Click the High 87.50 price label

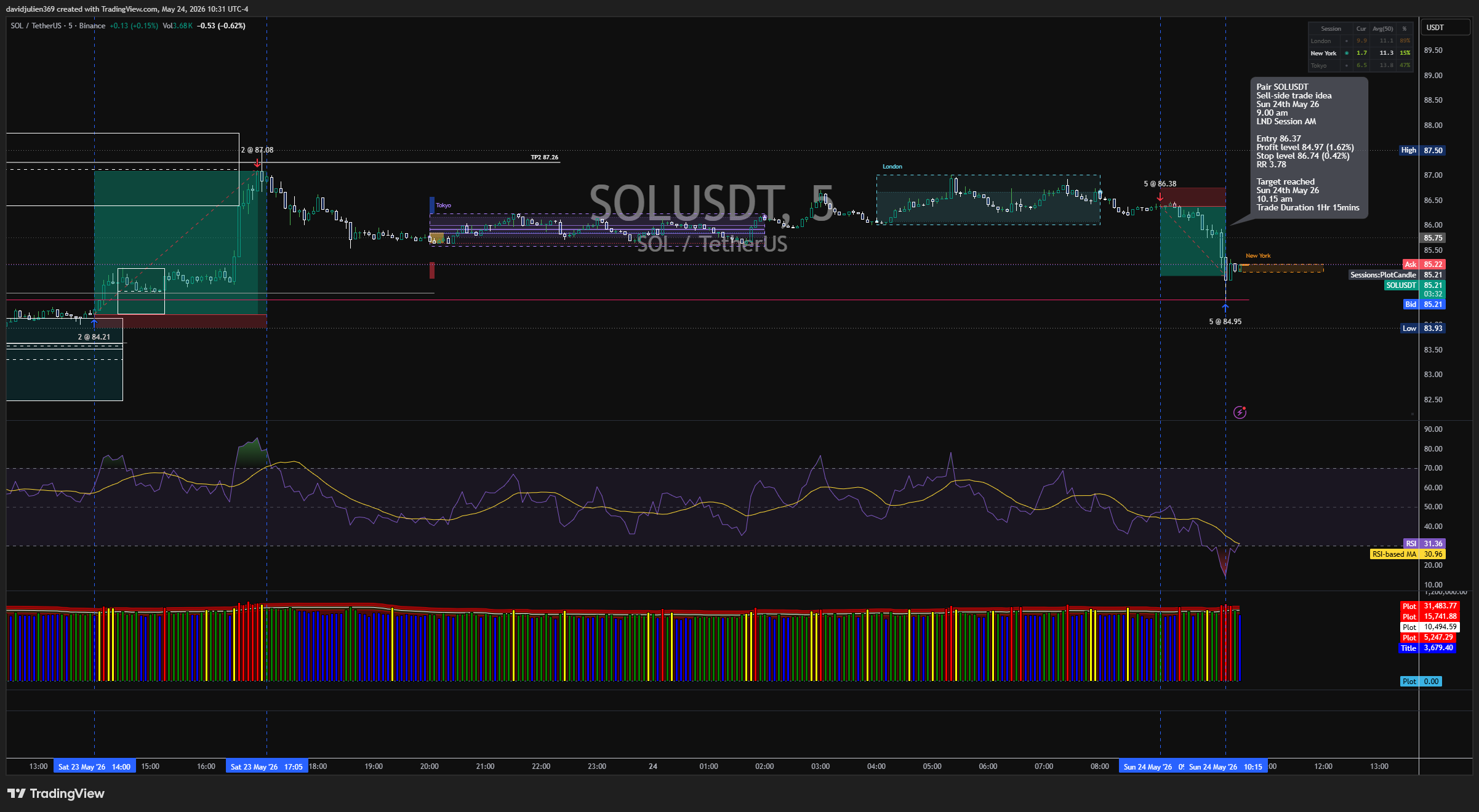coord(1422,150)
